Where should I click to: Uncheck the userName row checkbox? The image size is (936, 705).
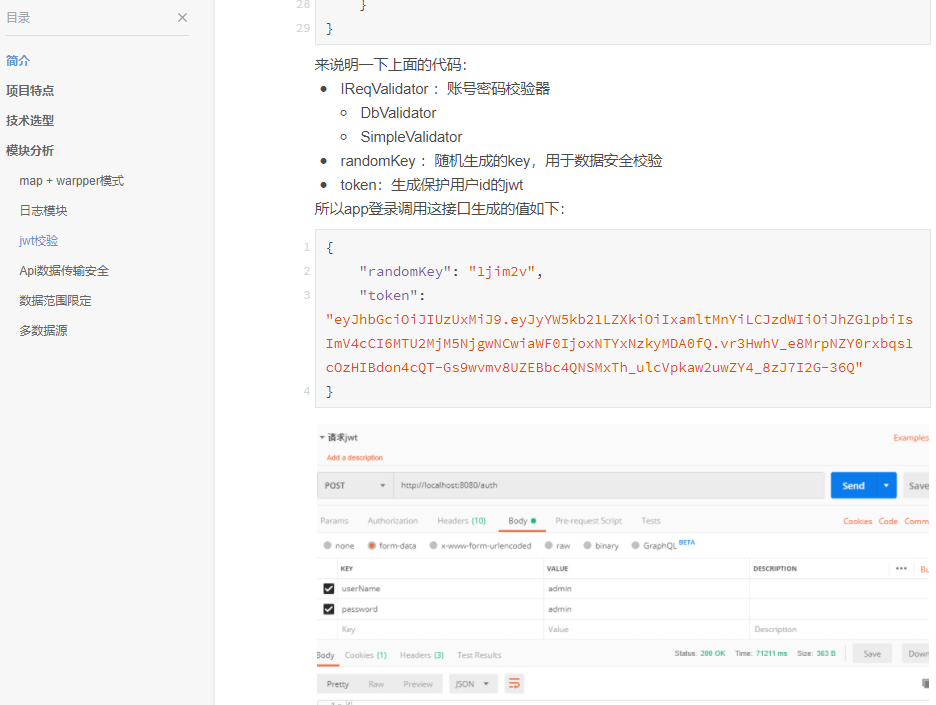click(x=329, y=589)
